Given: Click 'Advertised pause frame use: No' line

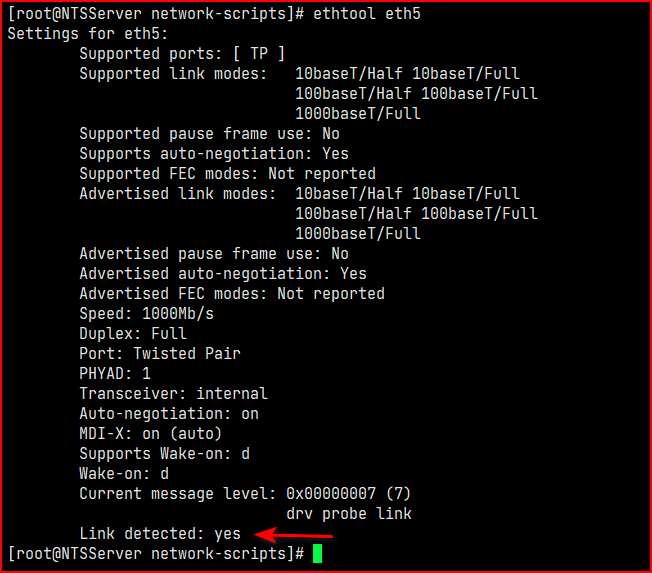Looking at the screenshot, I should point(214,253).
